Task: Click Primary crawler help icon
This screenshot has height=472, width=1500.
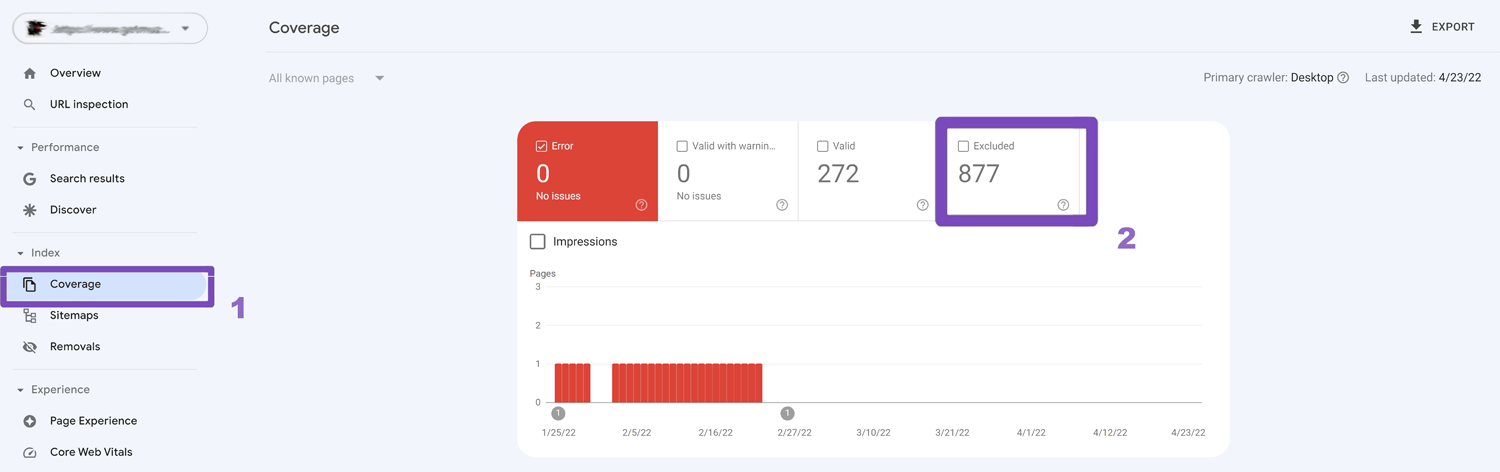Action: point(1343,78)
